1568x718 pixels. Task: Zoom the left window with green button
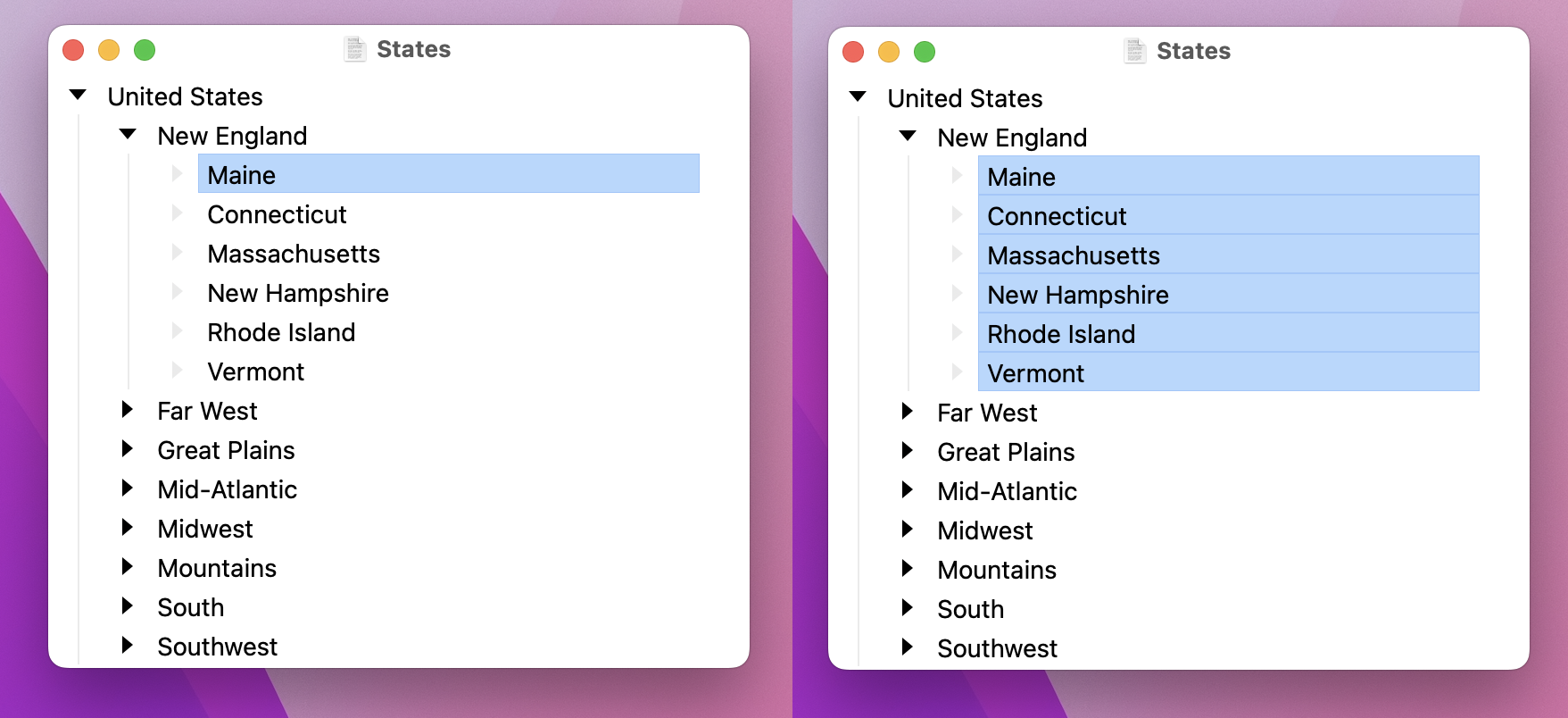(x=145, y=50)
